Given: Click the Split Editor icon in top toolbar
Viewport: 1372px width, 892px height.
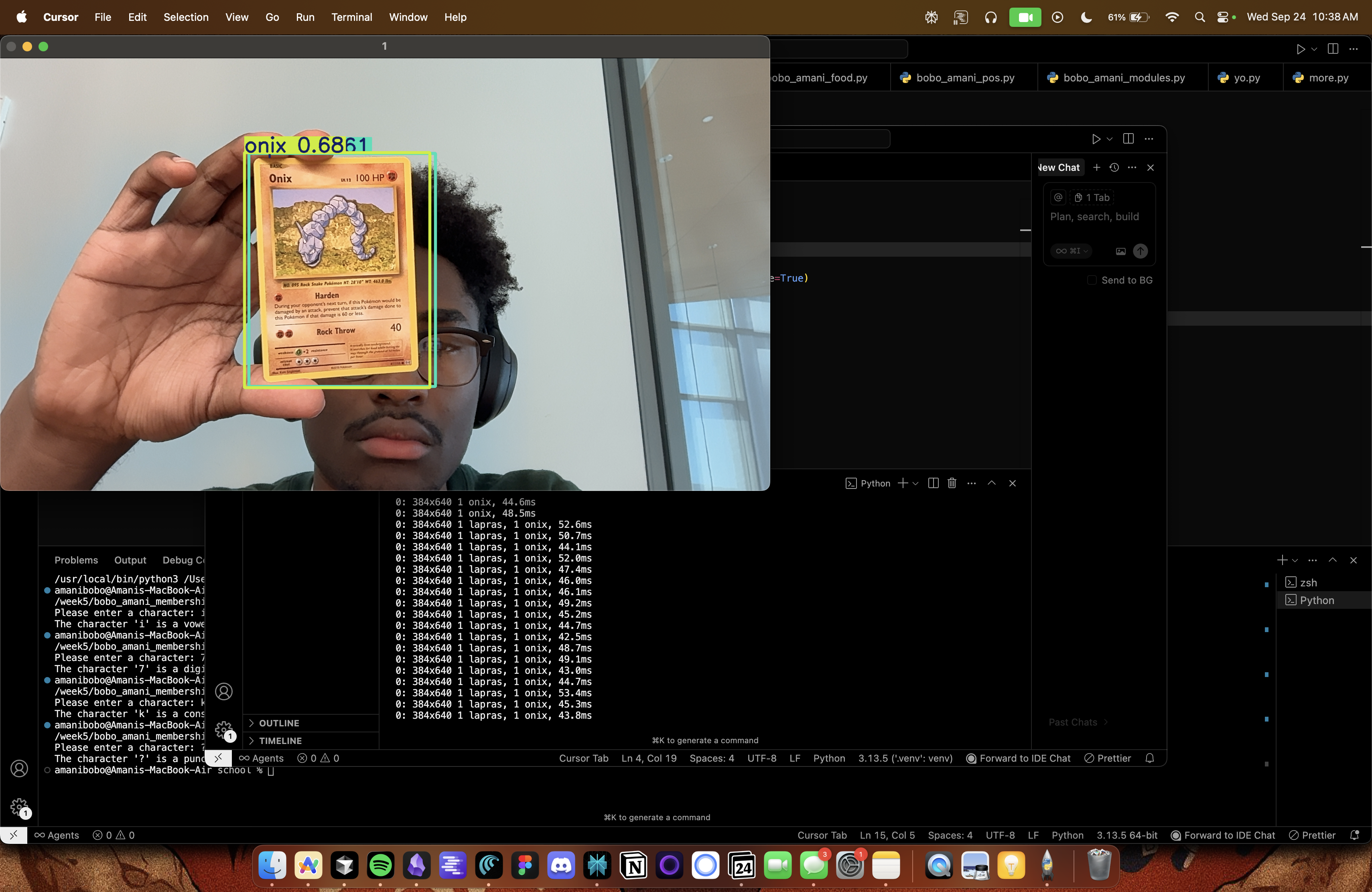Looking at the screenshot, I should pyautogui.click(x=1333, y=49).
